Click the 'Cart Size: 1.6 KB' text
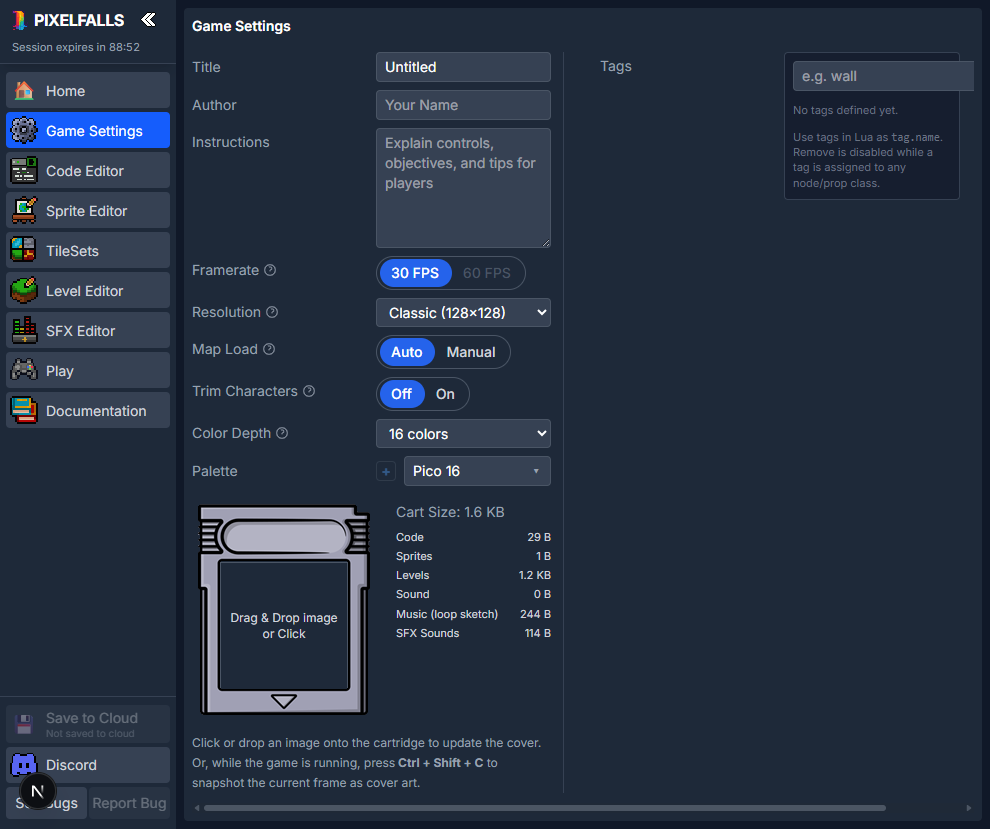The image size is (990, 829). (x=450, y=512)
